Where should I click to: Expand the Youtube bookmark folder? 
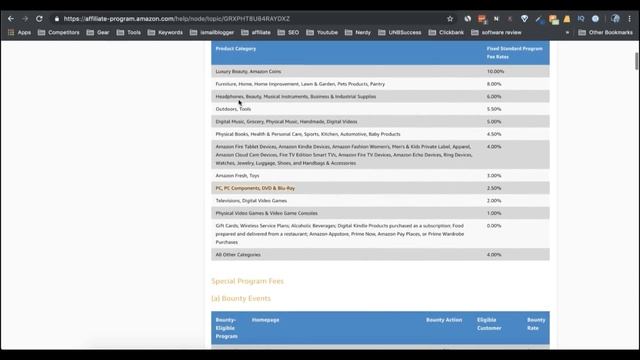coord(322,32)
